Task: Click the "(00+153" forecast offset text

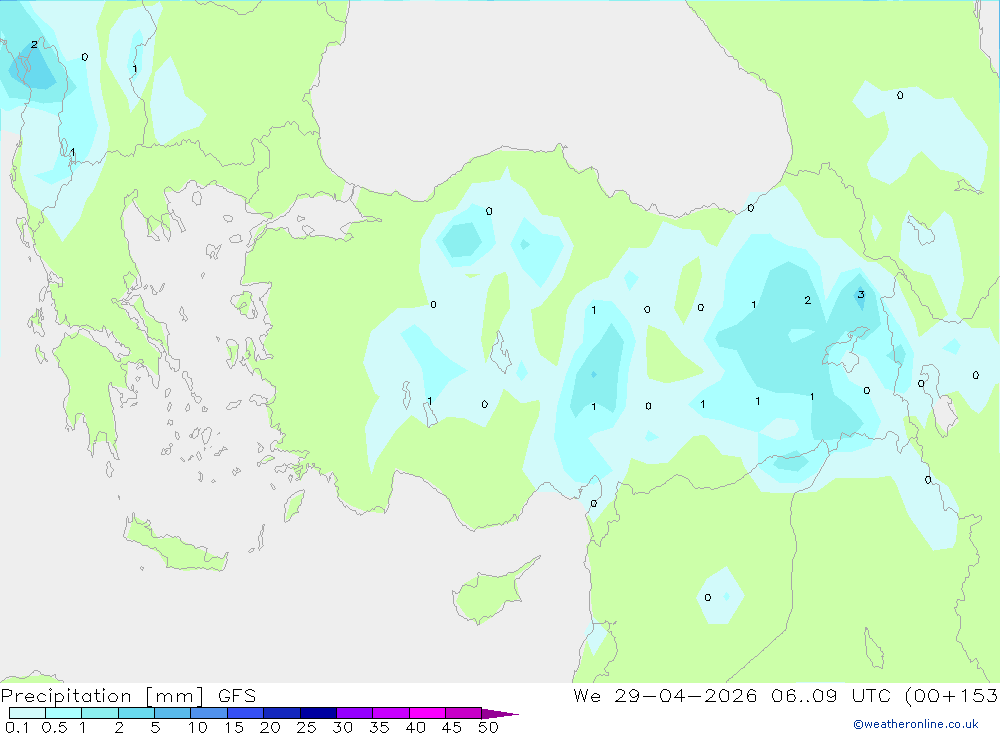Action: click(952, 695)
